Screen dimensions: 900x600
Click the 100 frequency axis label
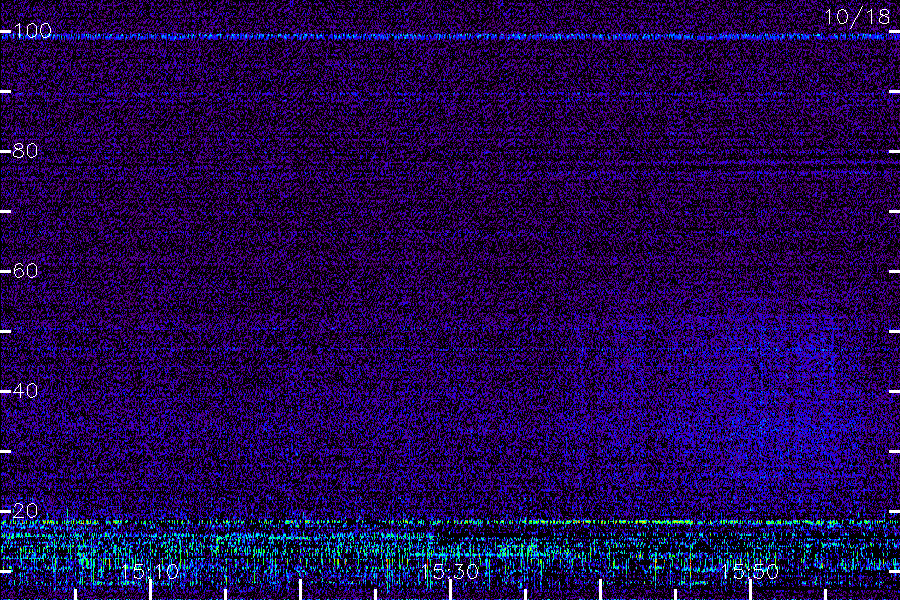(32, 31)
